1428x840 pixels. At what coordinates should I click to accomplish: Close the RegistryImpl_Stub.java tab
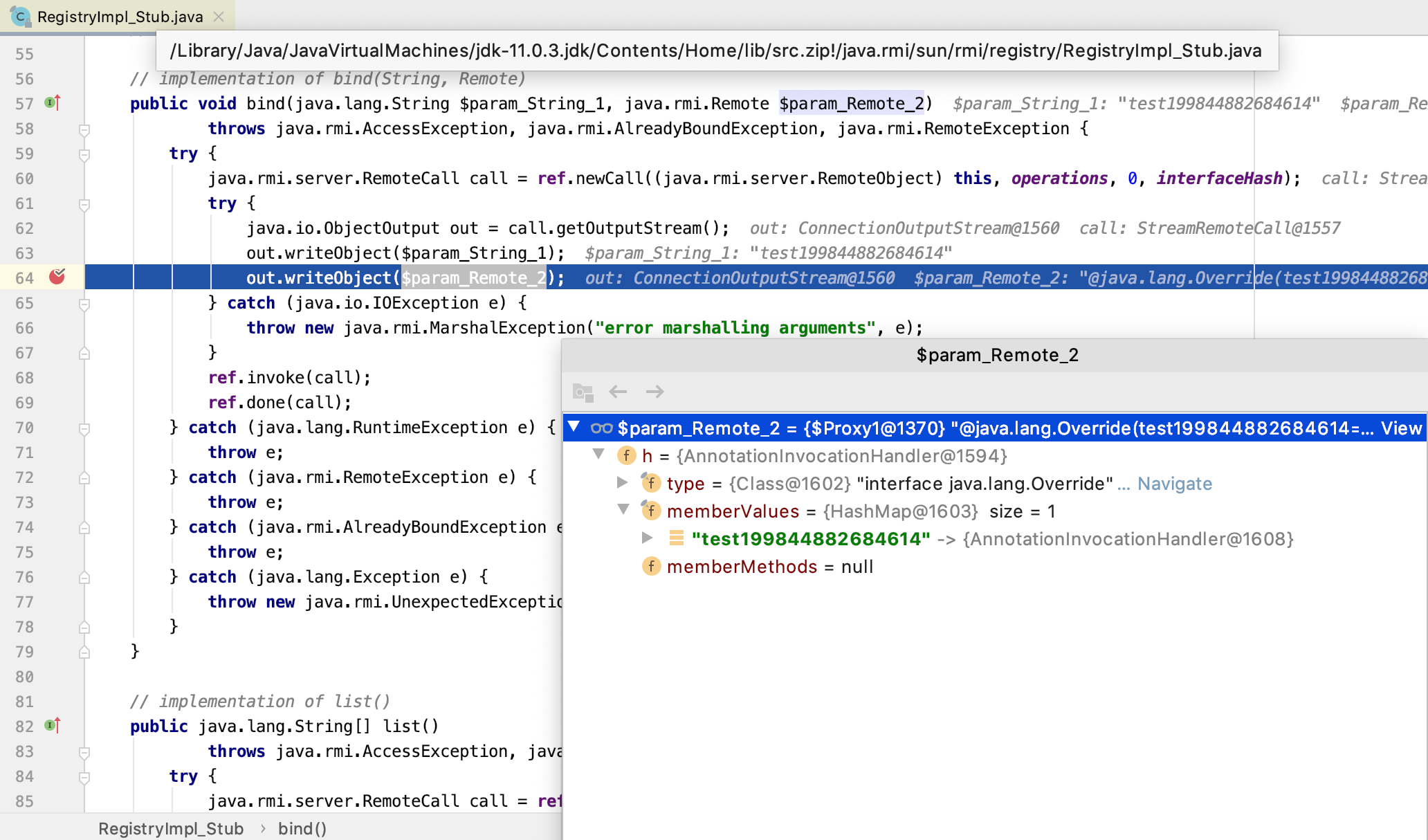(x=219, y=17)
